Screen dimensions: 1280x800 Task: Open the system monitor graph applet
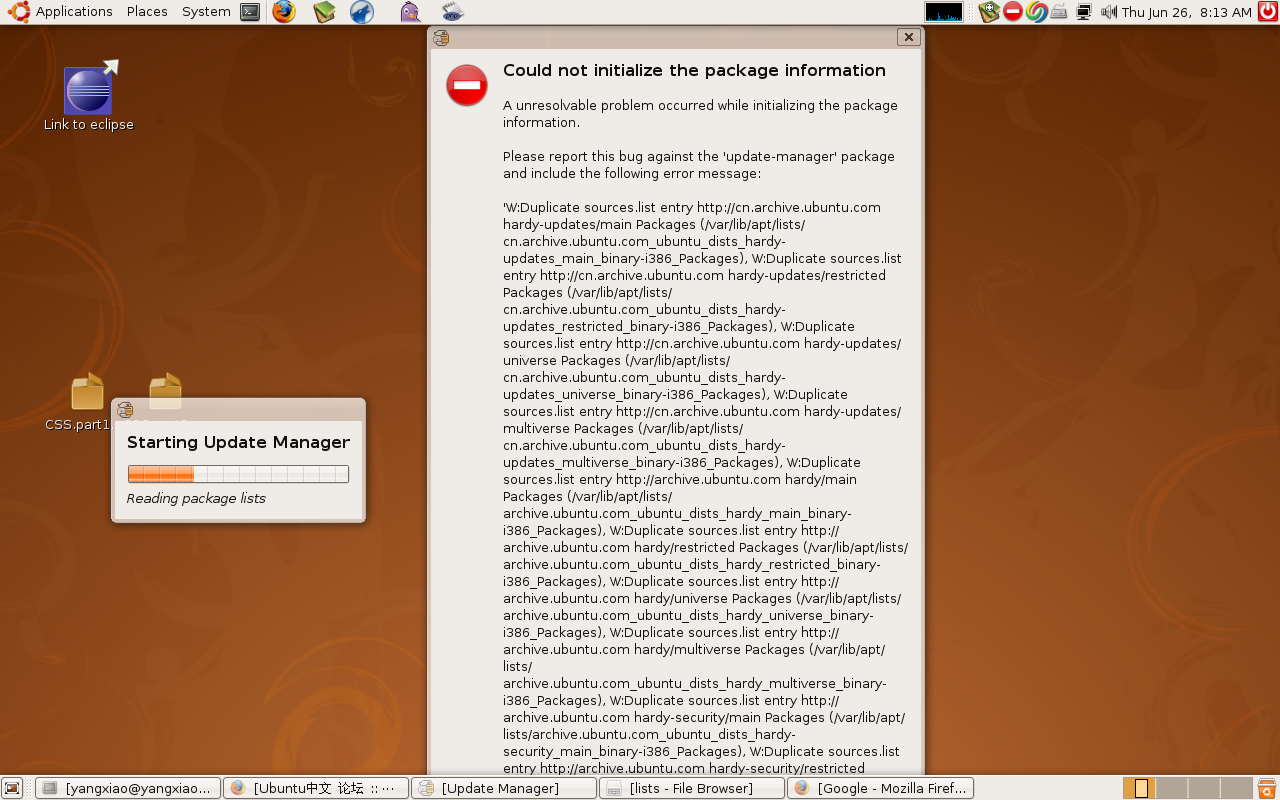tap(944, 12)
